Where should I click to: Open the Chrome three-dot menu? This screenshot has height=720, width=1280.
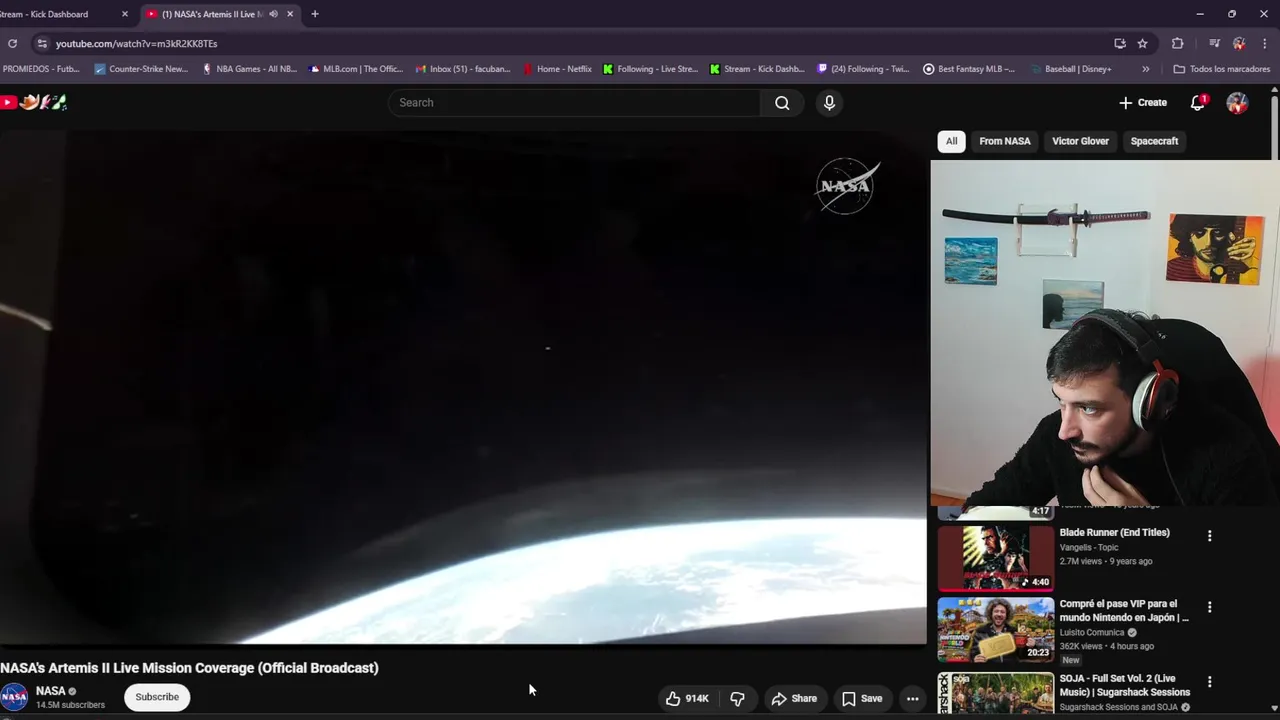(1265, 43)
